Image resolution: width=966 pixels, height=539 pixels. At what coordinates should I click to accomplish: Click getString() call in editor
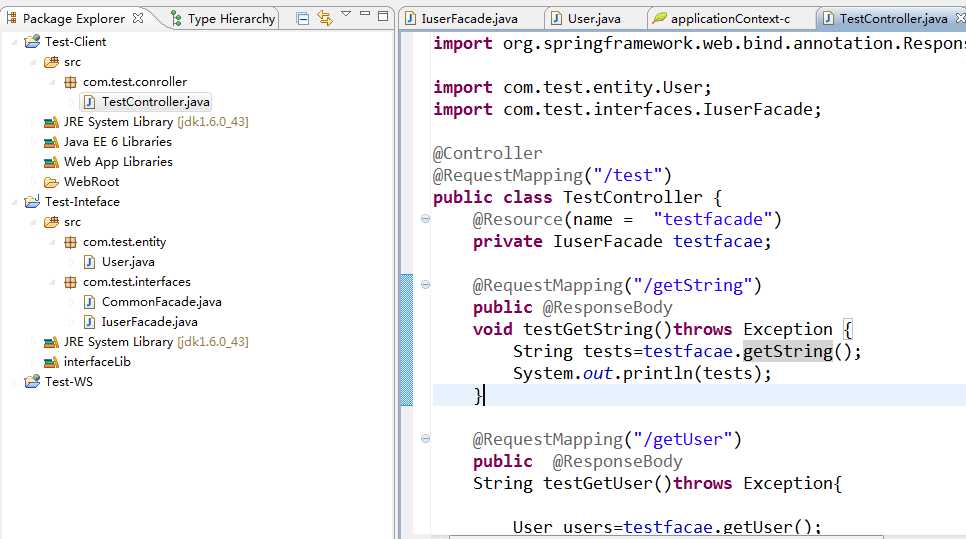click(788, 351)
